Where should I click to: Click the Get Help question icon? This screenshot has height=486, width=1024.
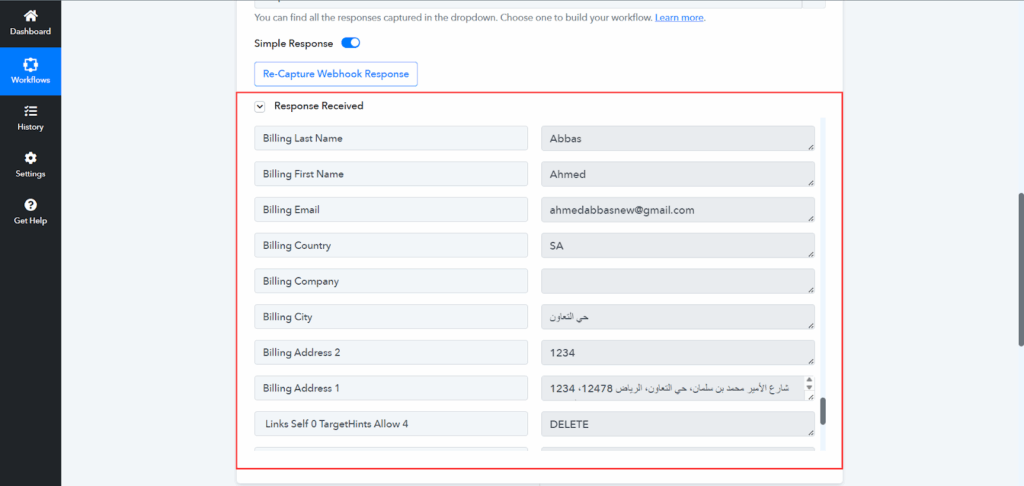[x=30, y=205]
